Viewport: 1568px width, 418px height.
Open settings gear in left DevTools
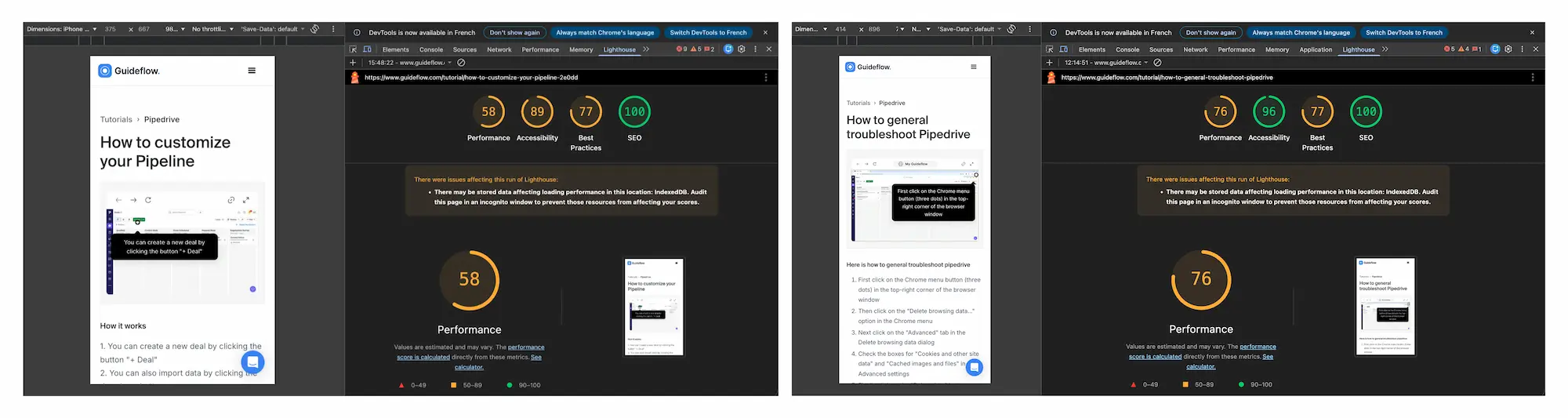click(x=741, y=49)
